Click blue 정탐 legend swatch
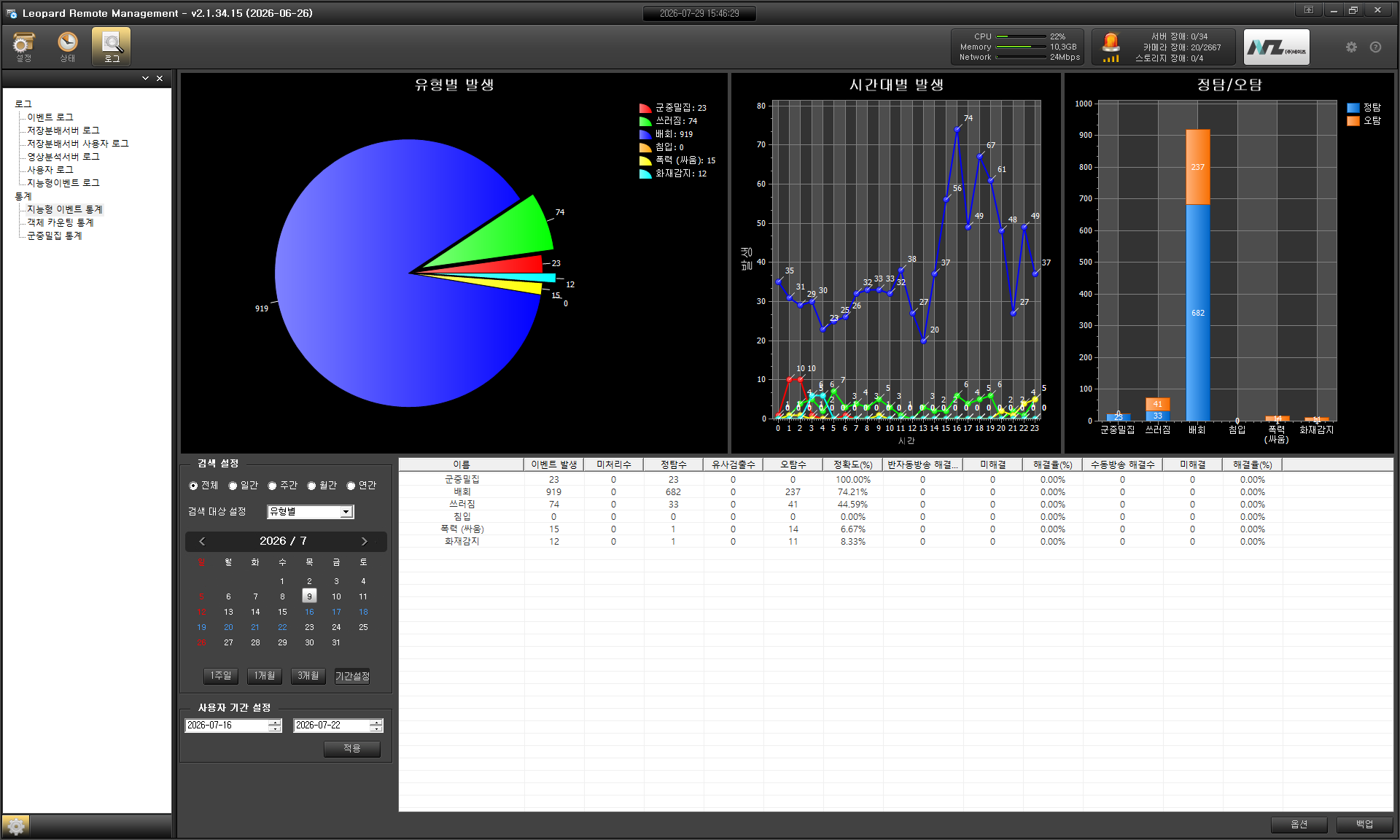The image size is (1400, 840). [1353, 108]
